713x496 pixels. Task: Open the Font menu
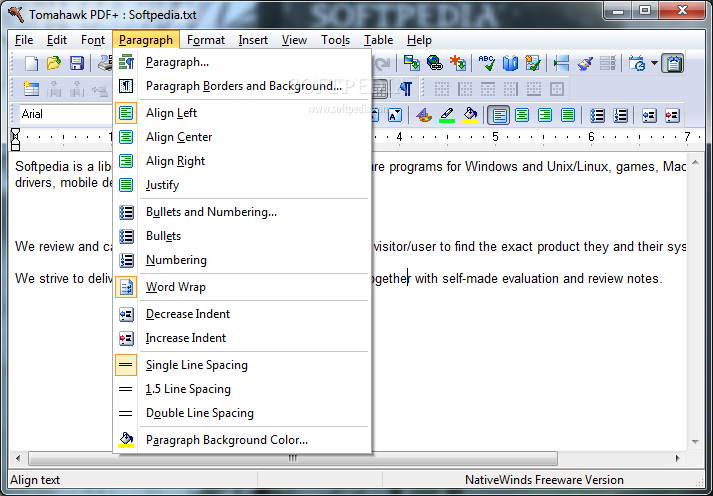93,40
